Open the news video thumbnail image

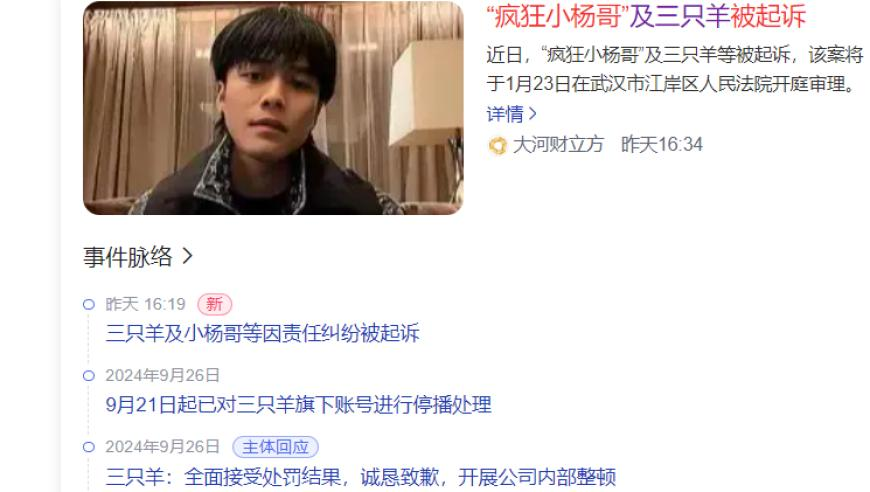click(x=273, y=108)
